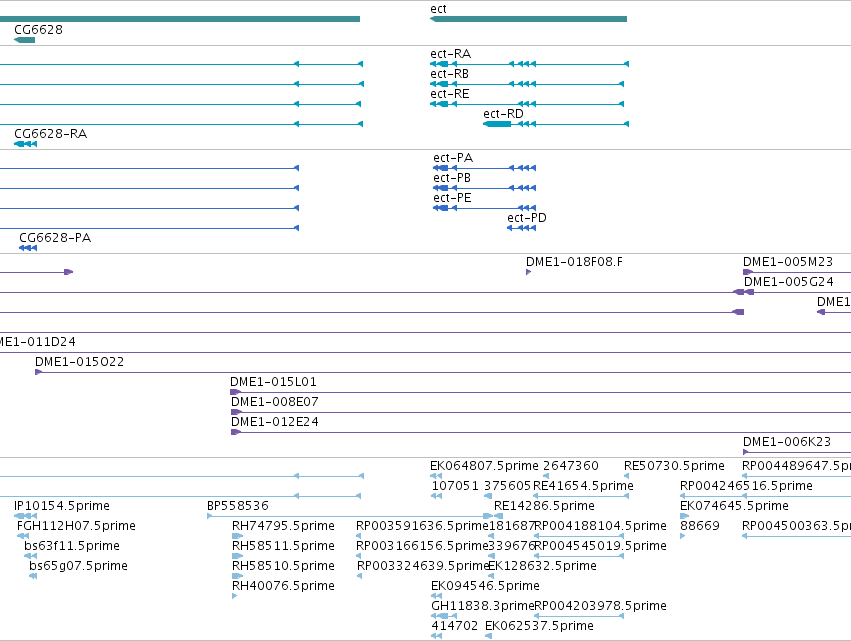Image resolution: width=851 pixels, height=641 pixels.
Task: Select the bs65g07.5prime EST label
Action: (x=78, y=566)
